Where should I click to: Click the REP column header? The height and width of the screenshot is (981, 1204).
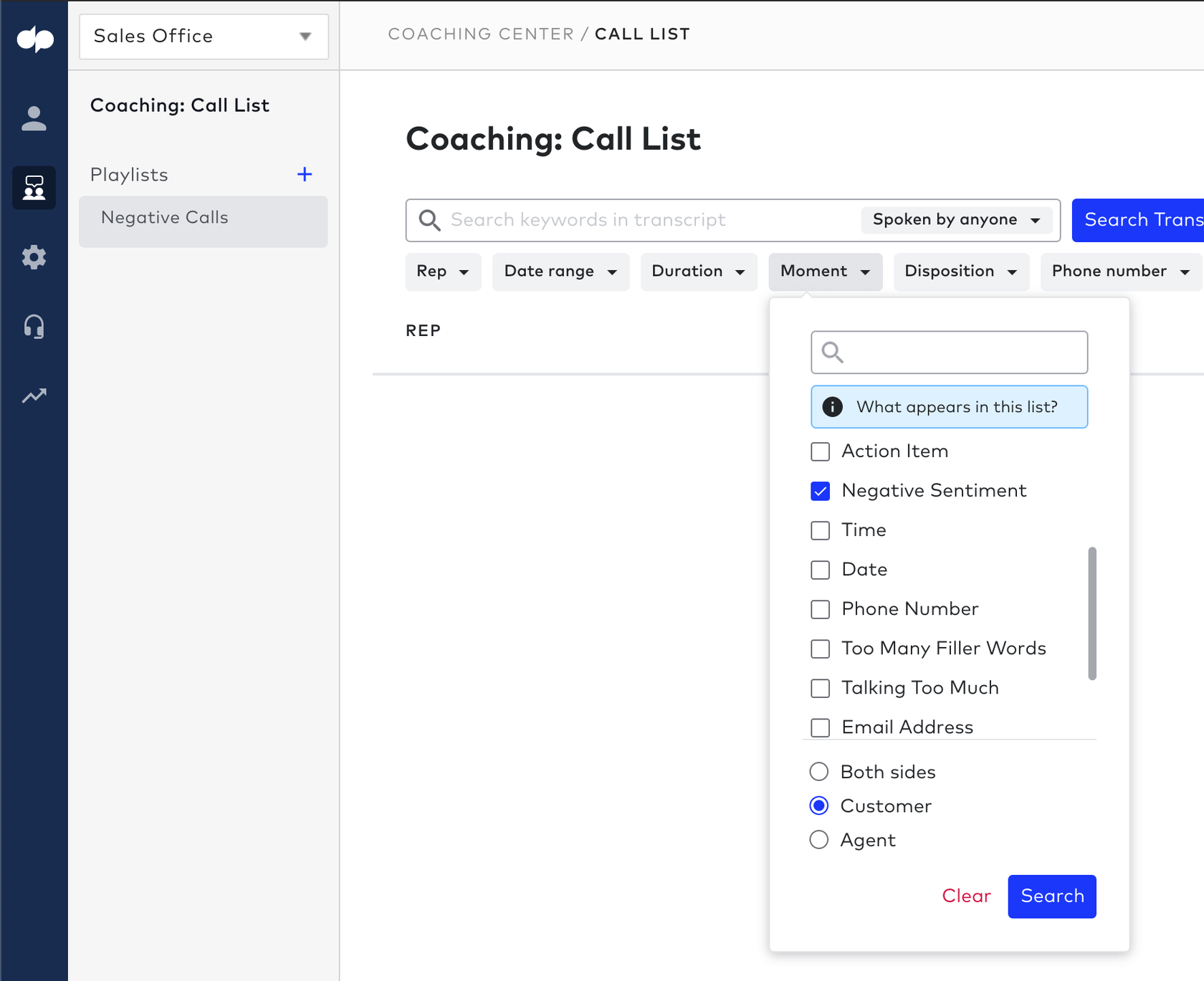424,331
